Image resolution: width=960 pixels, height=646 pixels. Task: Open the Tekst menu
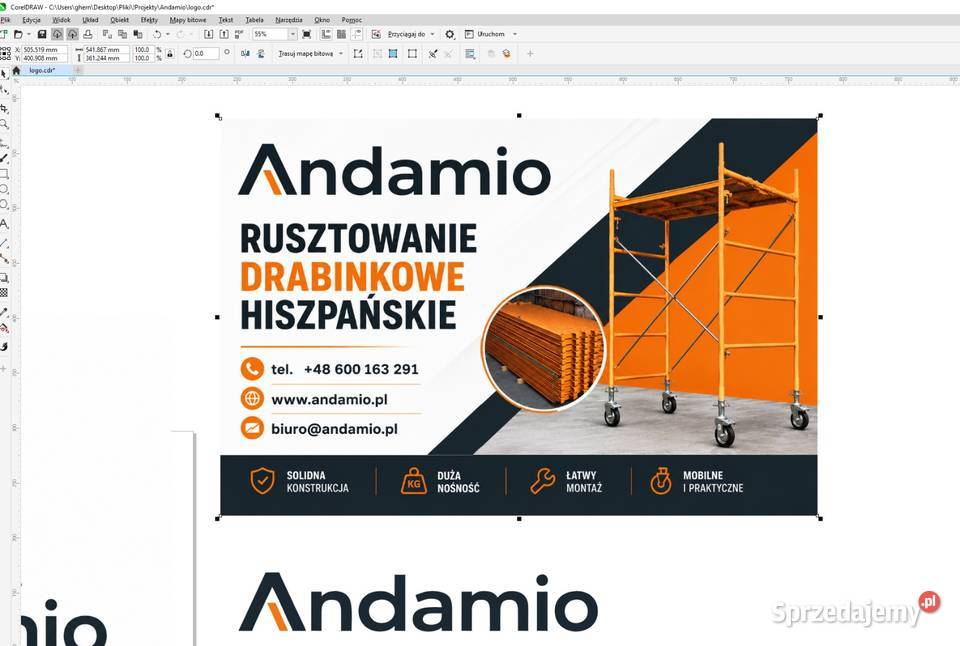point(226,20)
